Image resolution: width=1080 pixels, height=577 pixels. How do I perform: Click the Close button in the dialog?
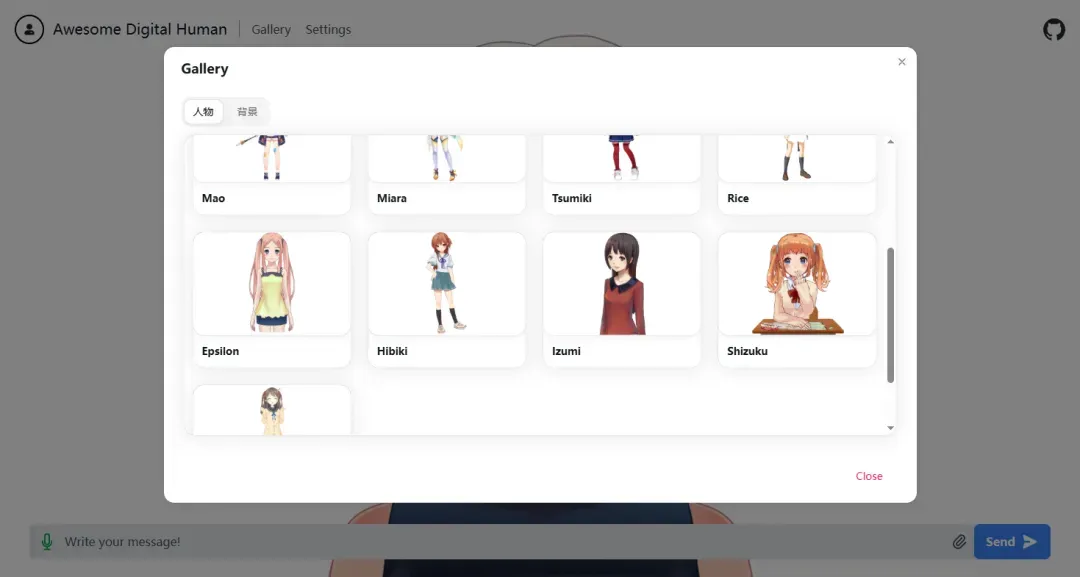pyautogui.click(x=868, y=476)
